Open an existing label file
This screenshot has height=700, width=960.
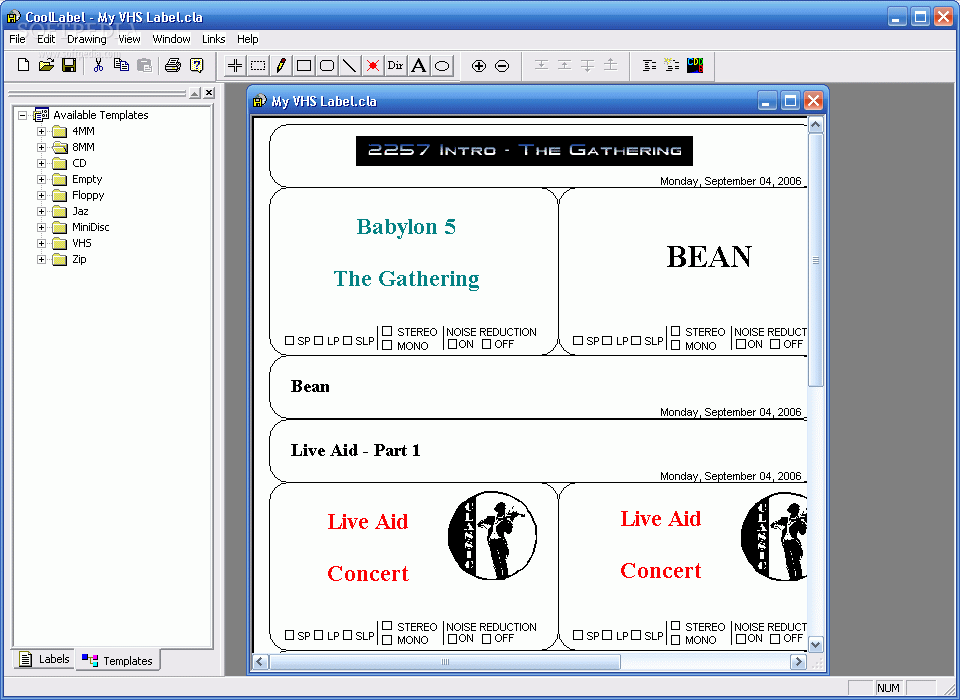click(x=46, y=65)
